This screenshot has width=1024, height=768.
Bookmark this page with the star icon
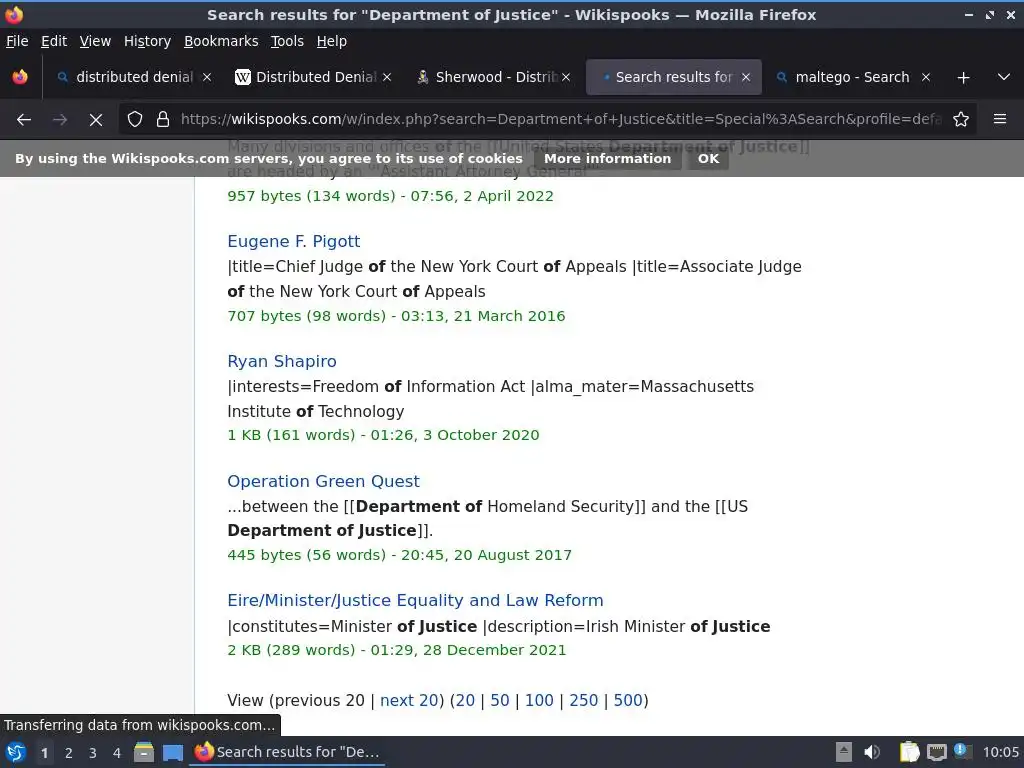click(961, 120)
